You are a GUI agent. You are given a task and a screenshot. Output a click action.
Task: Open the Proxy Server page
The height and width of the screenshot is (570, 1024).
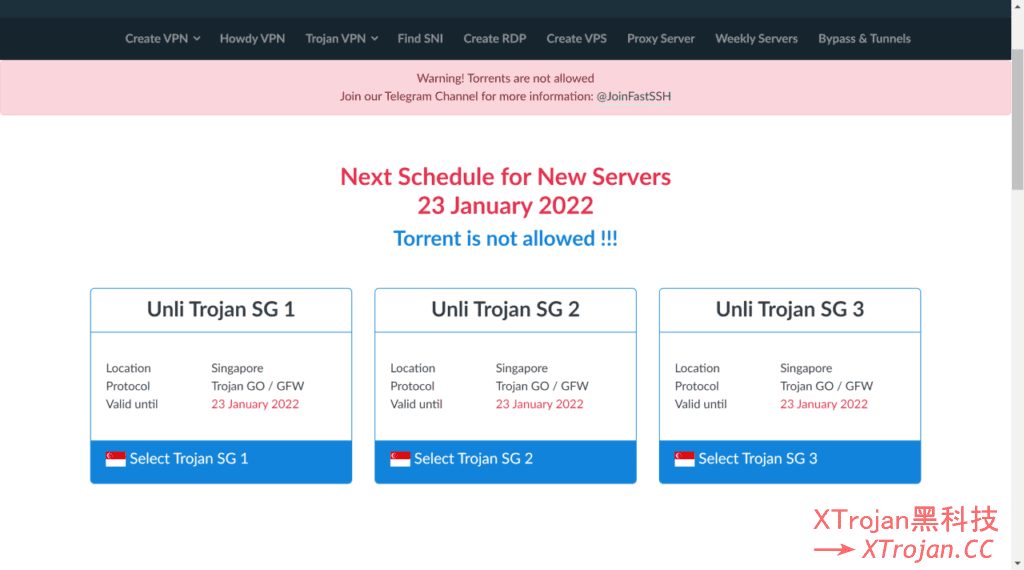(x=660, y=38)
